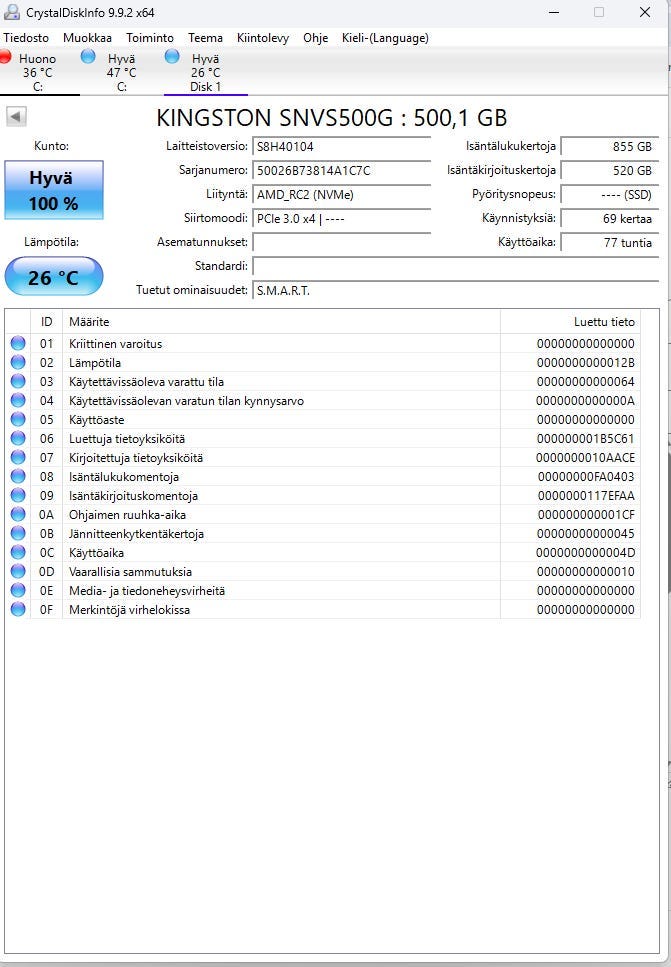Image resolution: width=671 pixels, height=967 pixels.
Task: Click the Käyttöaika value 77 tuntia
Action: pos(609,242)
